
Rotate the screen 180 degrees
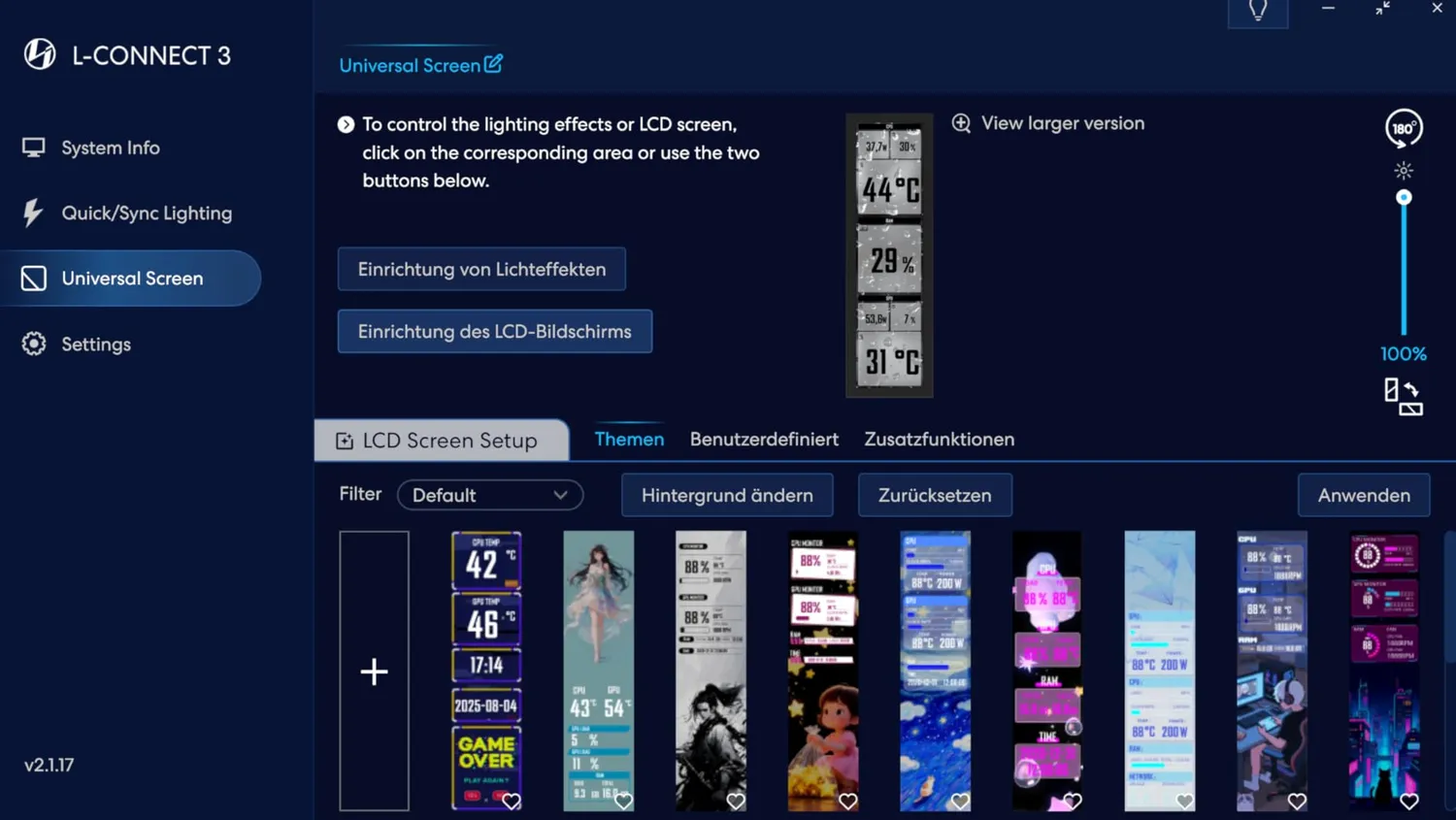1404,128
